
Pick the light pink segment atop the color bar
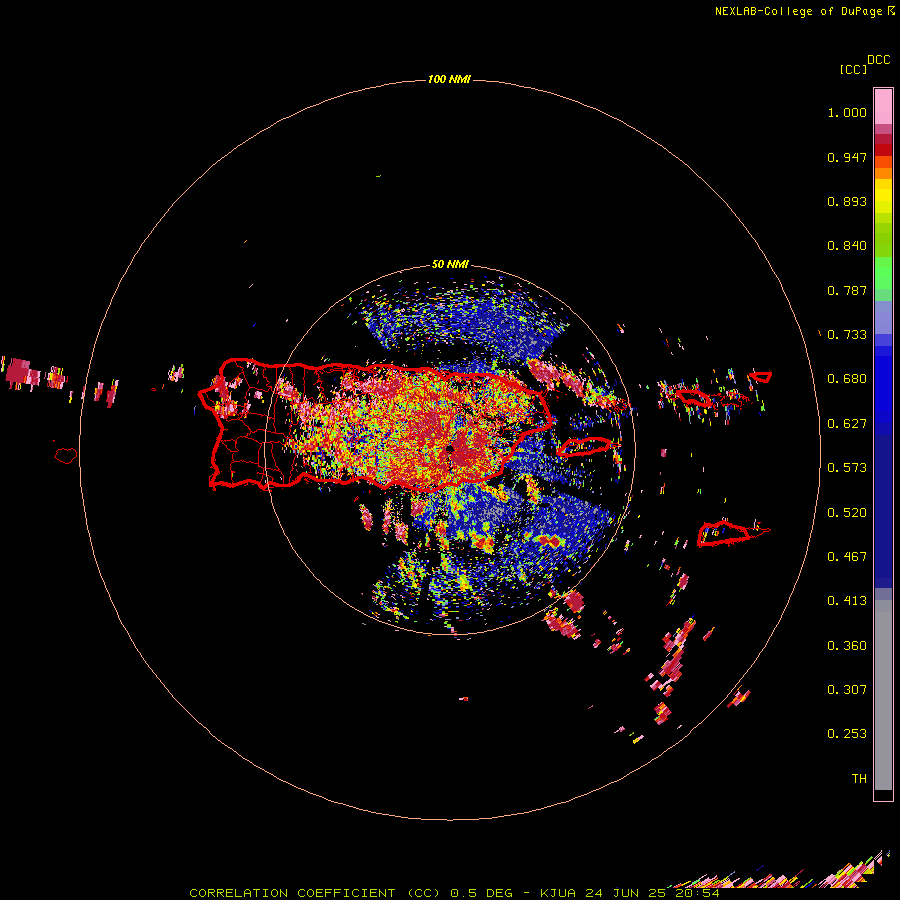(x=883, y=106)
